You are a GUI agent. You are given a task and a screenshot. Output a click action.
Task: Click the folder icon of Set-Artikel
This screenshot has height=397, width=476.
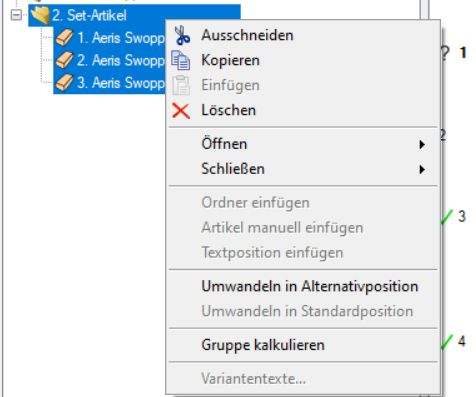pos(40,16)
